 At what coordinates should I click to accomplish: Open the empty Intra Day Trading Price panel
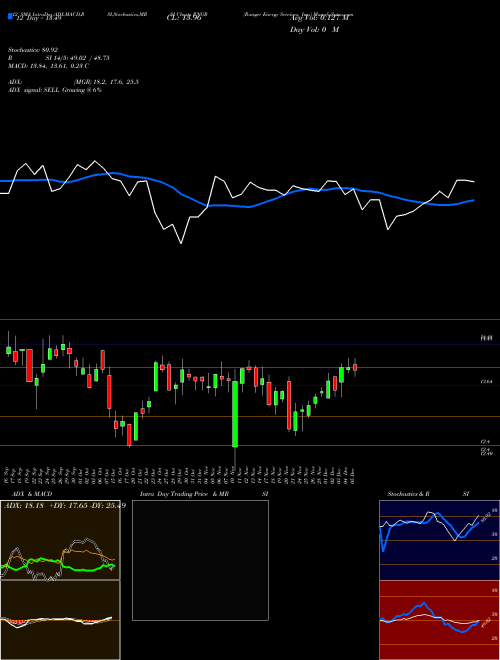click(x=200, y=560)
